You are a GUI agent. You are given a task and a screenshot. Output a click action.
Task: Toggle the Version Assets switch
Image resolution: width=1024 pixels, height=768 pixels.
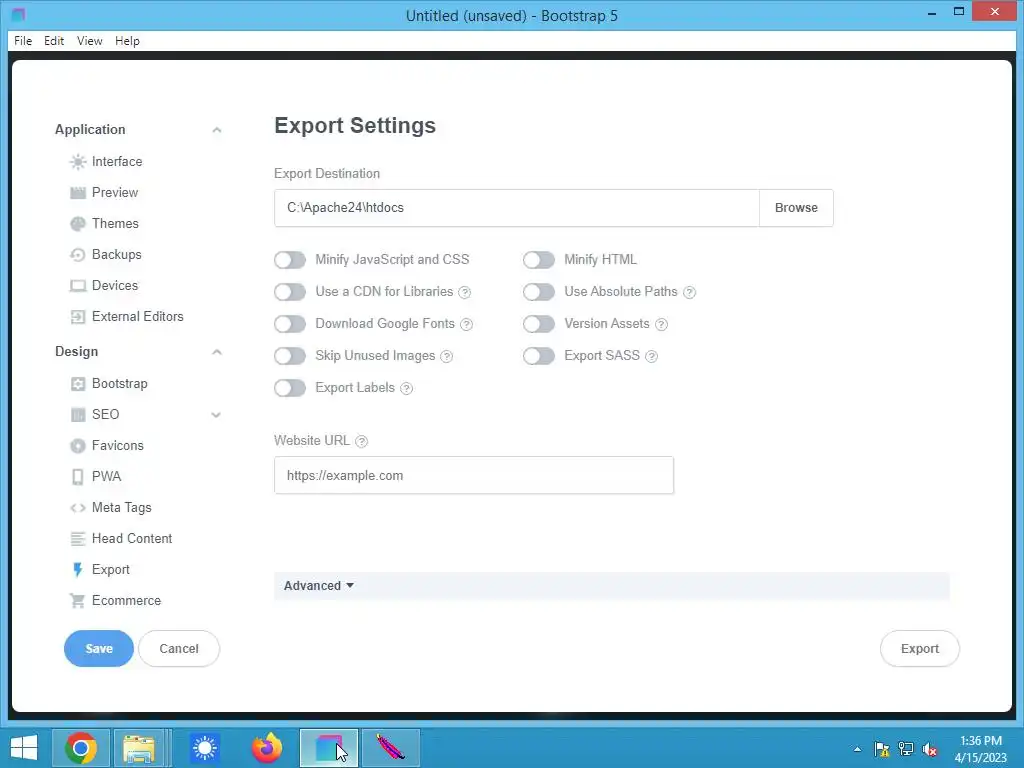click(x=539, y=324)
